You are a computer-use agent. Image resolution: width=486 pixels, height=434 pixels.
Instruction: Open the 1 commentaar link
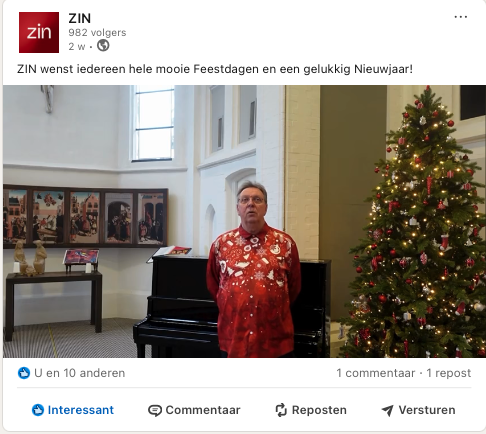[x=376, y=373]
